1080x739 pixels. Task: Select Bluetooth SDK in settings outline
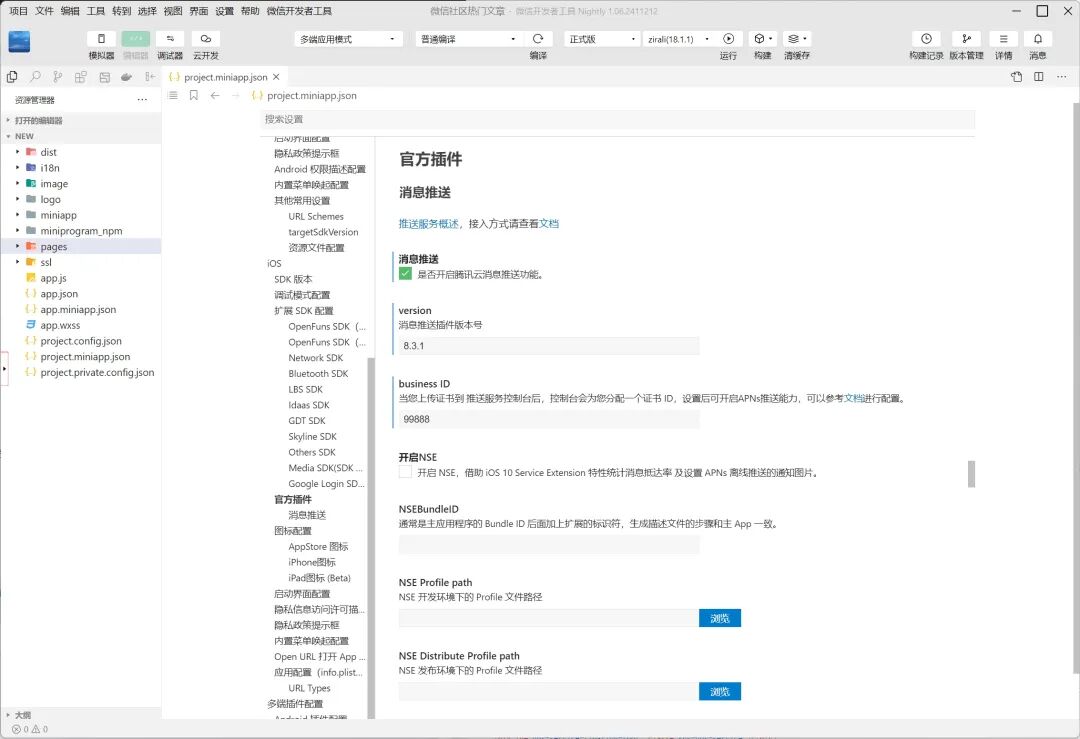(318, 373)
